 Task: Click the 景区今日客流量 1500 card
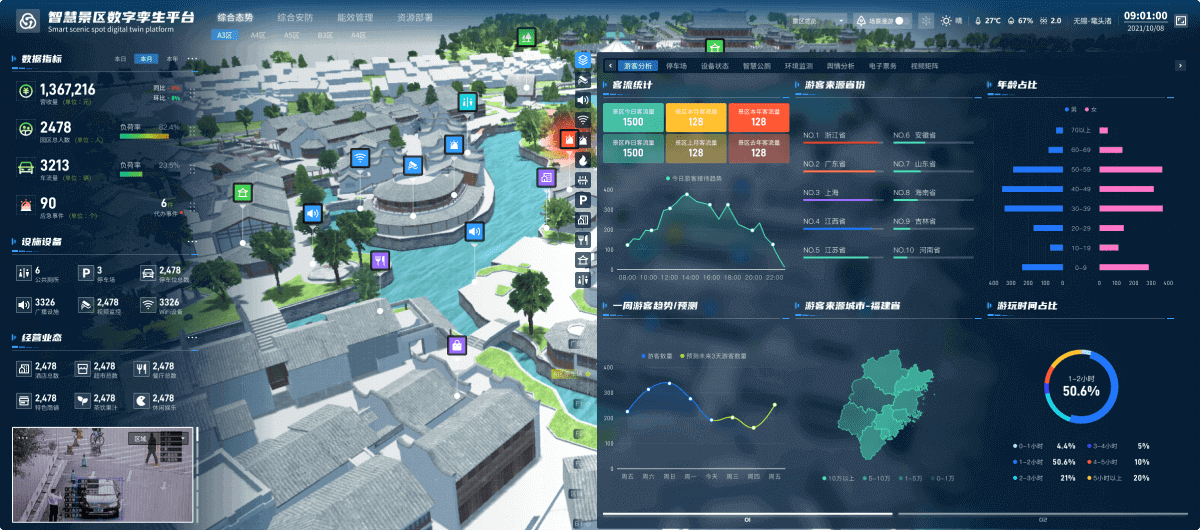pyautogui.click(x=633, y=117)
